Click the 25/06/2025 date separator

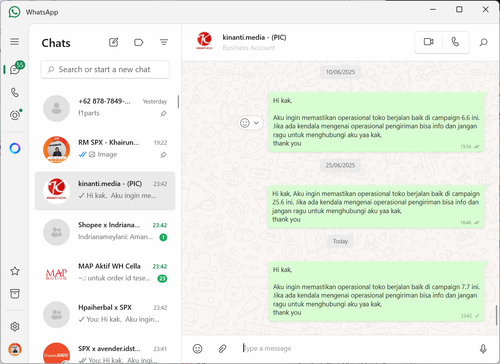(340, 165)
